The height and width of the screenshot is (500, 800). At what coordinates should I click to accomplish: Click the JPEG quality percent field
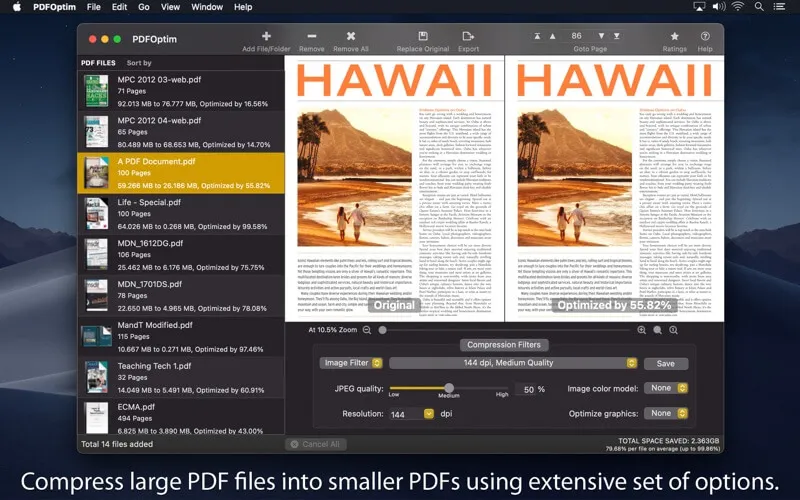(x=524, y=389)
